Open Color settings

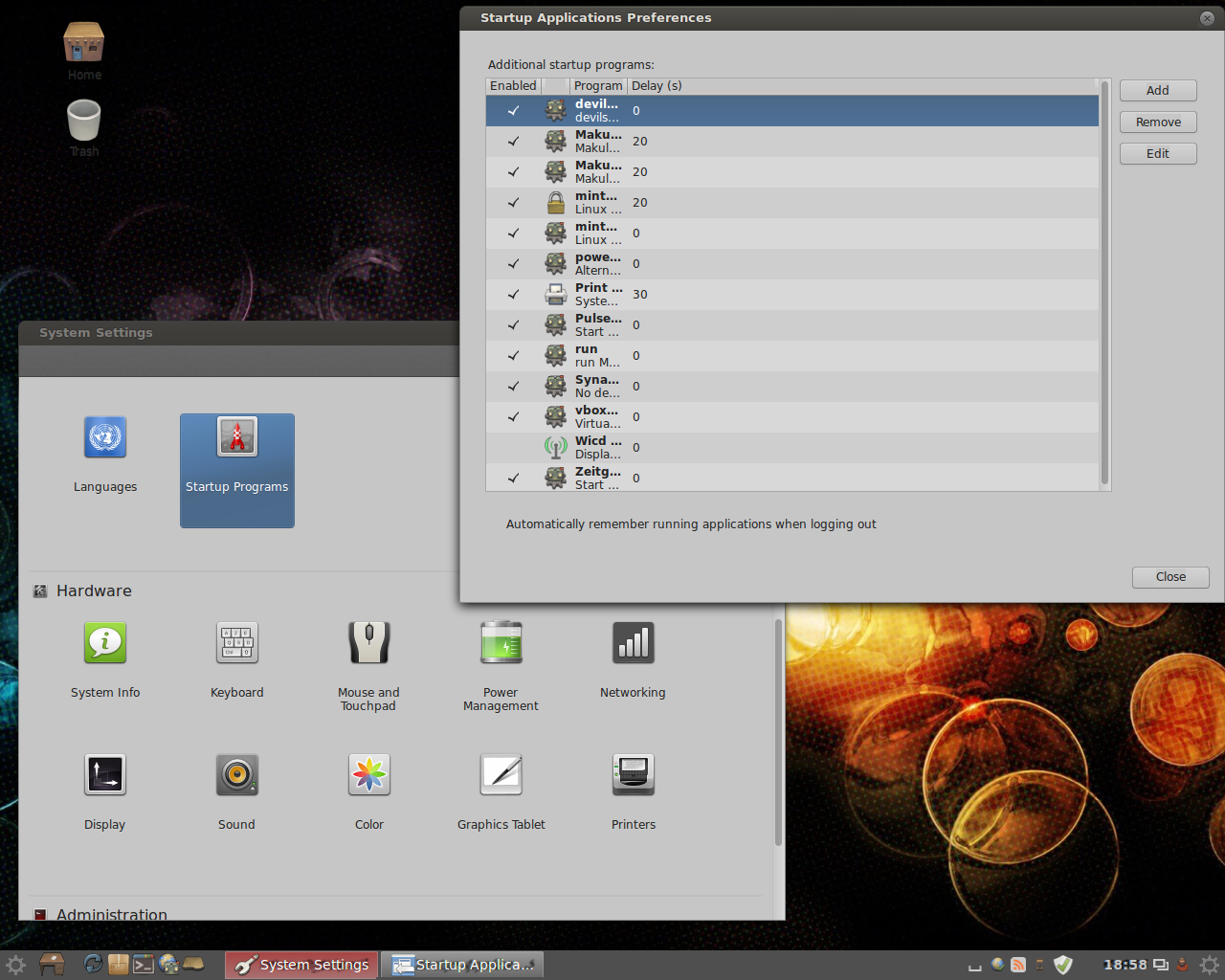pyautogui.click(x=369, y=792)
